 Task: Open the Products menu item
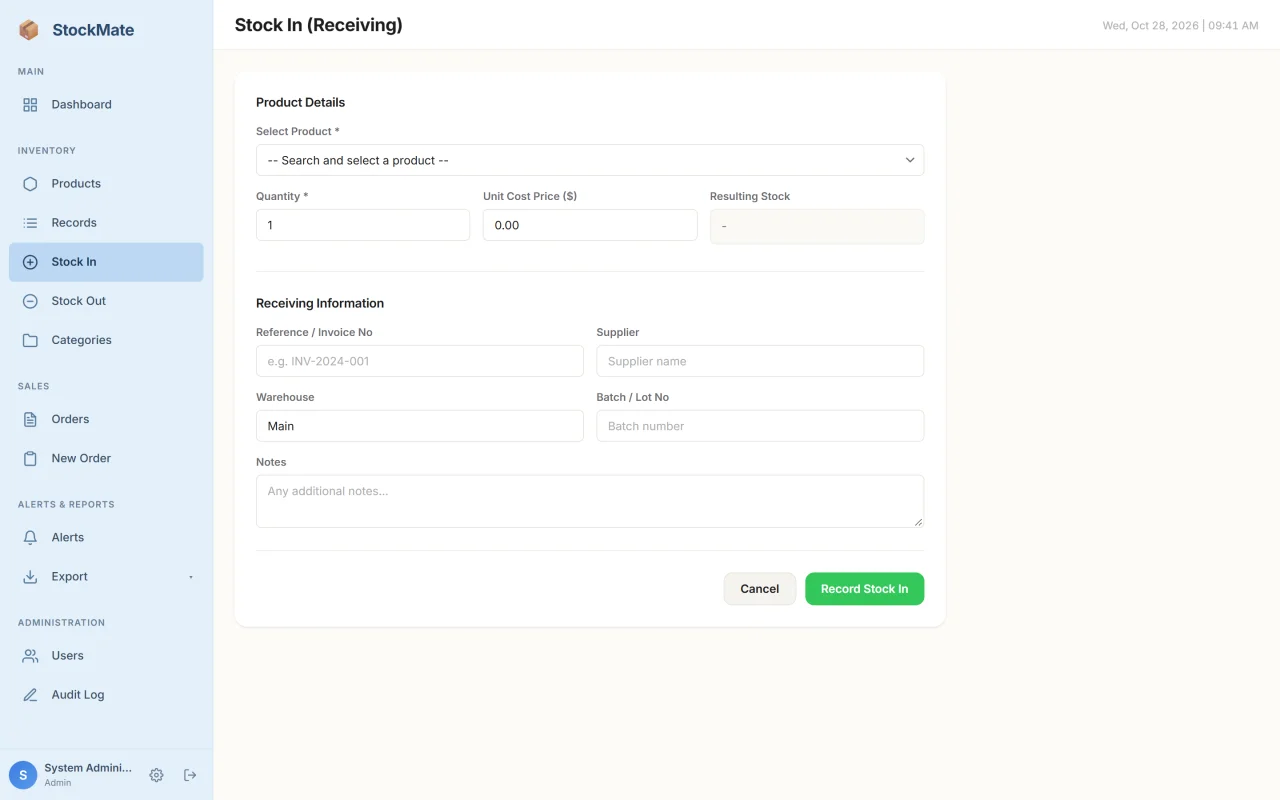[x=106, y=184]
